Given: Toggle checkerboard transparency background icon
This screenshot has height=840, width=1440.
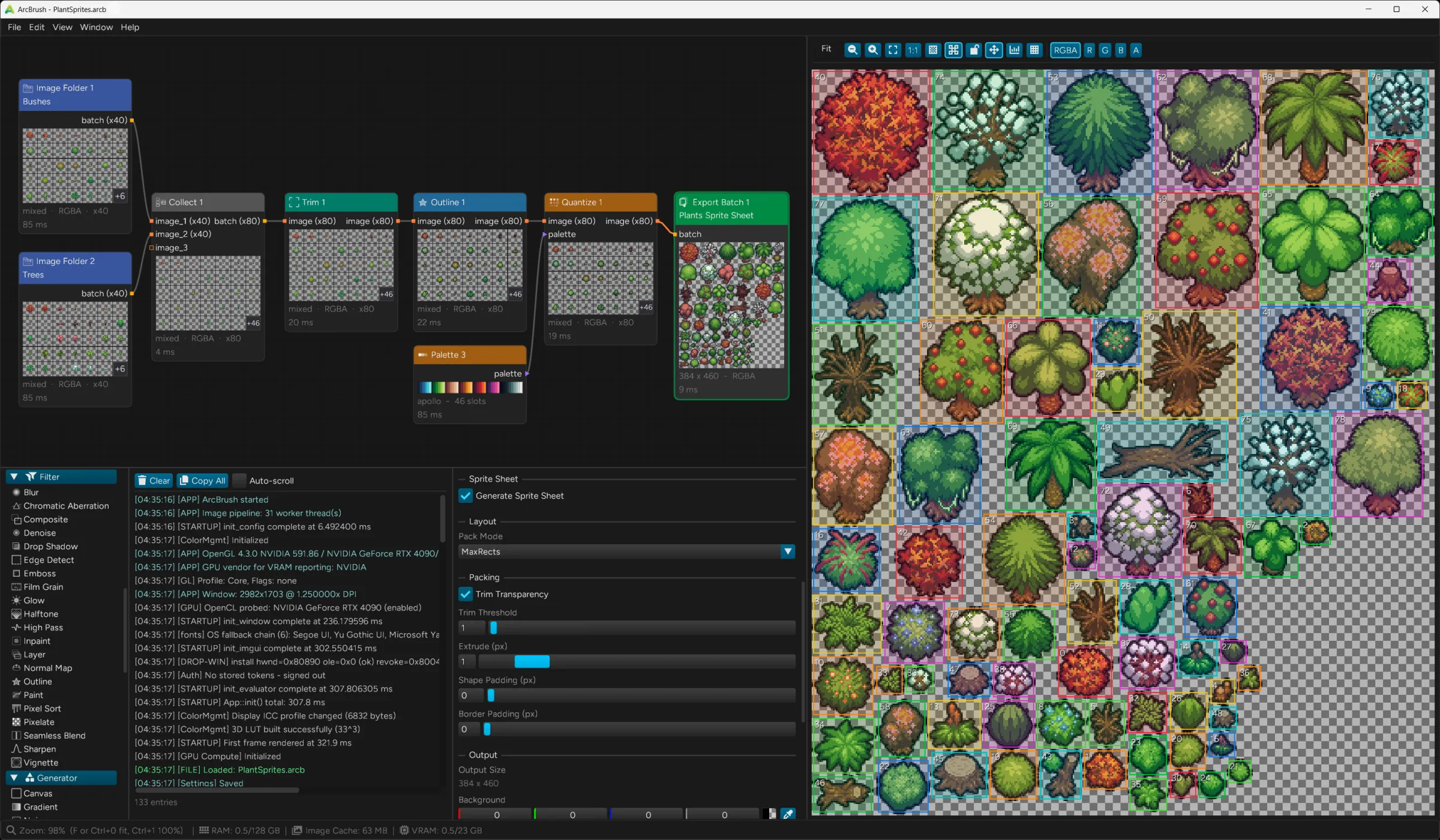Looking at the screenshot, I should 933,50.
